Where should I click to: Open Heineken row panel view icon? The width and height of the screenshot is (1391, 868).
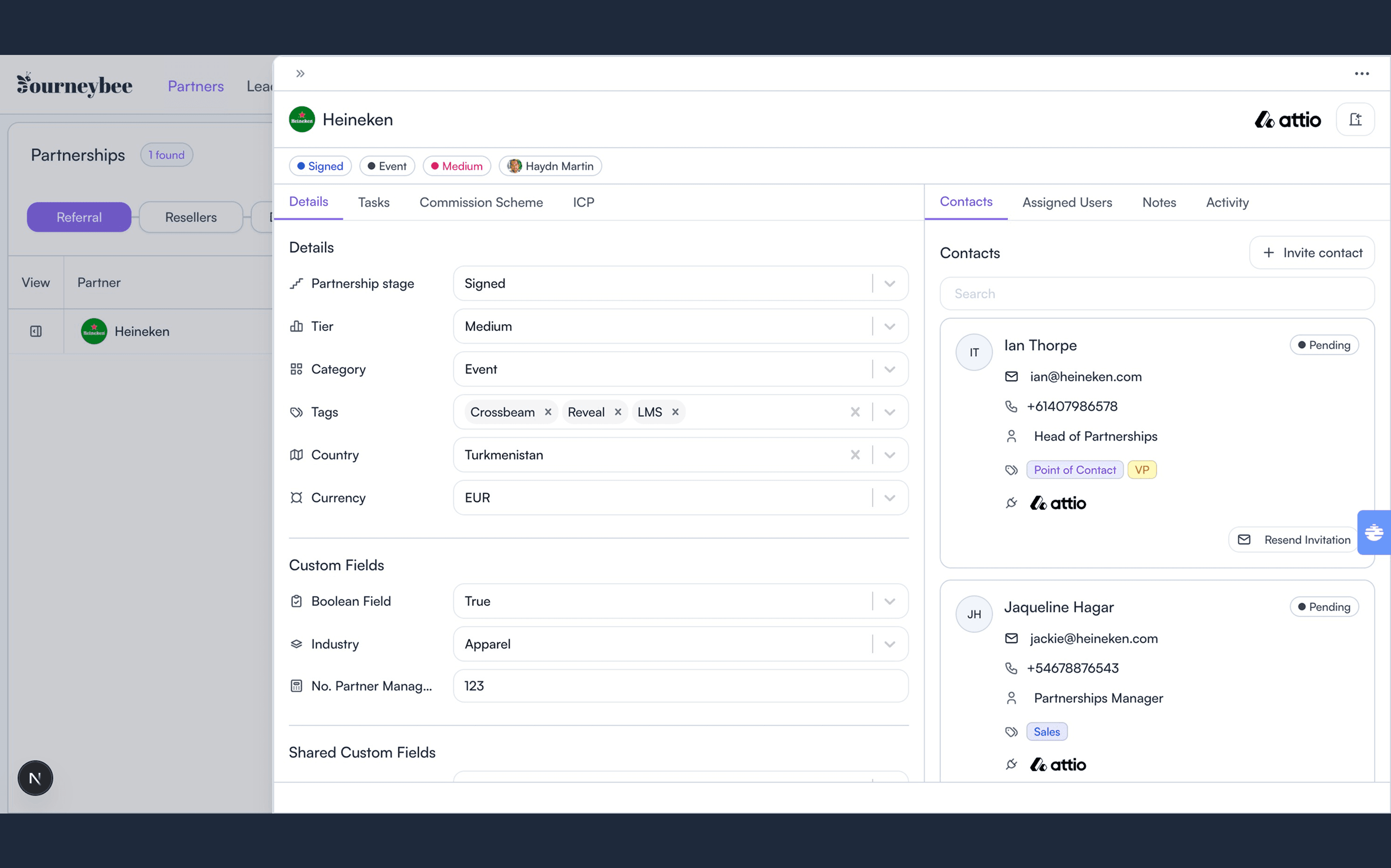36,331
